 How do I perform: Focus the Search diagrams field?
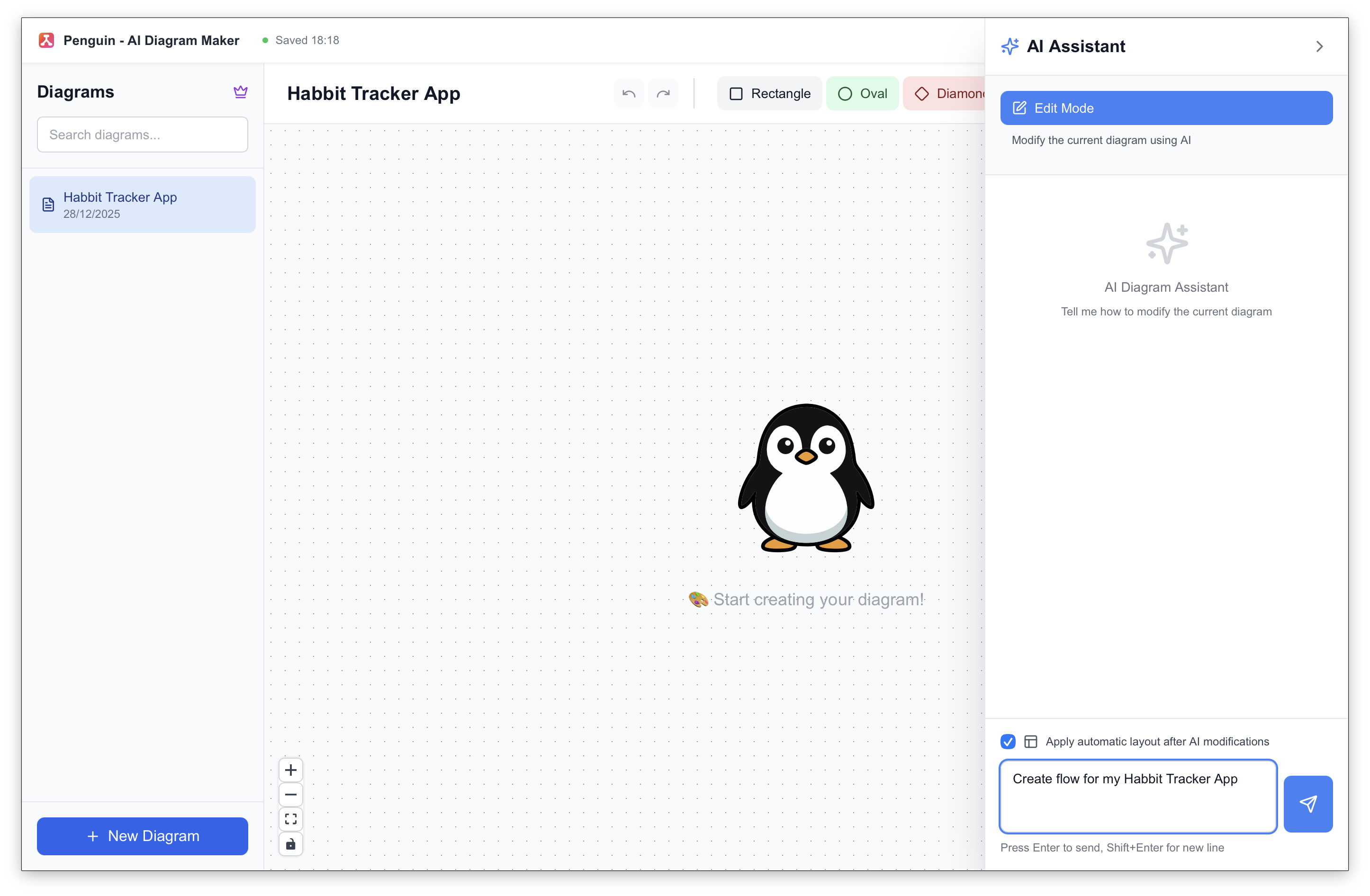[142, 134]
